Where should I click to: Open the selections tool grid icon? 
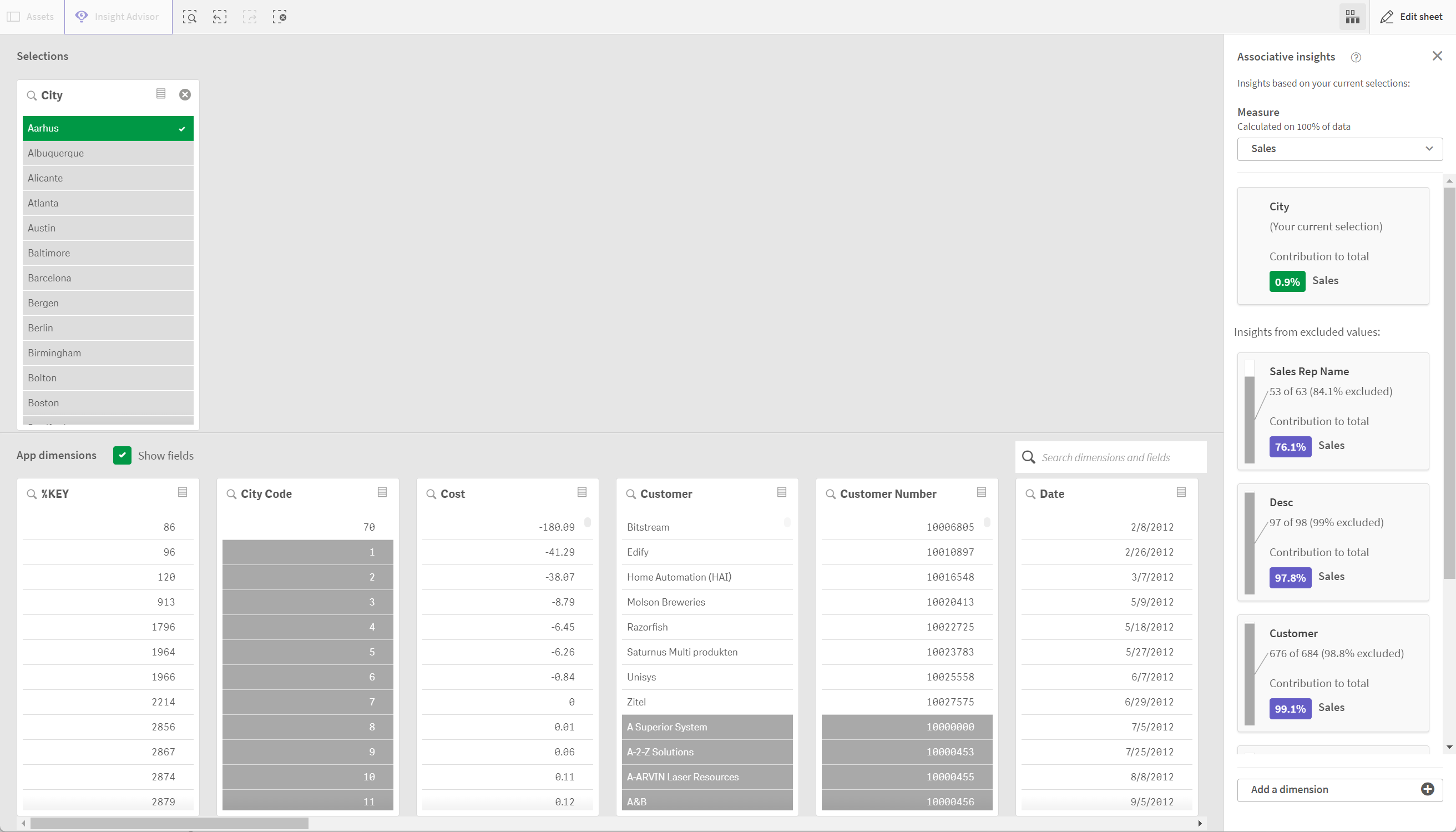1352,17
